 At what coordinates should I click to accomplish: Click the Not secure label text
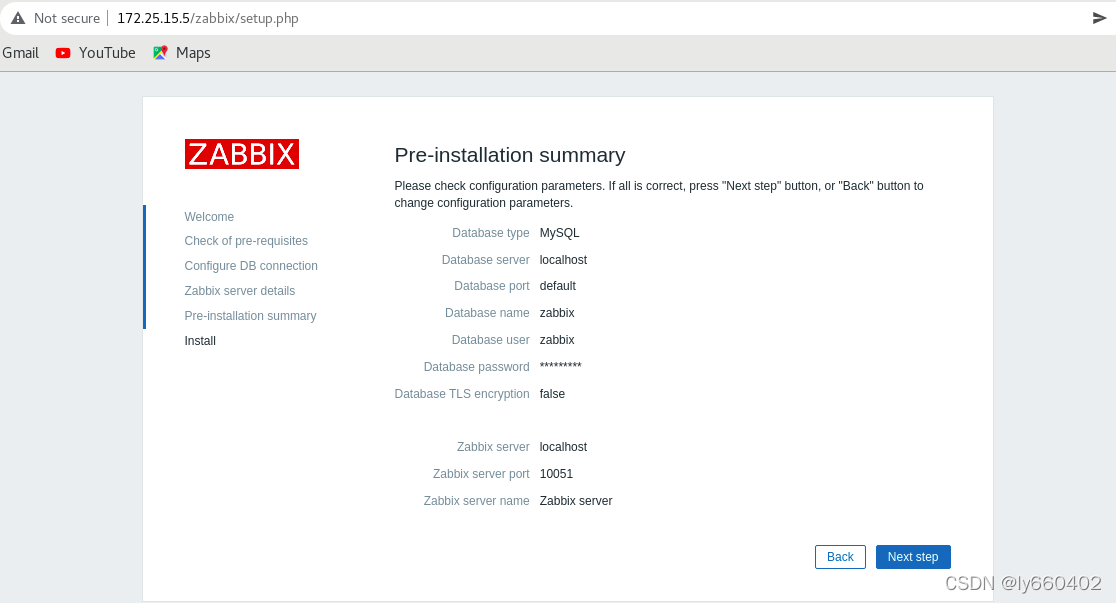click(x=67, y=19)
